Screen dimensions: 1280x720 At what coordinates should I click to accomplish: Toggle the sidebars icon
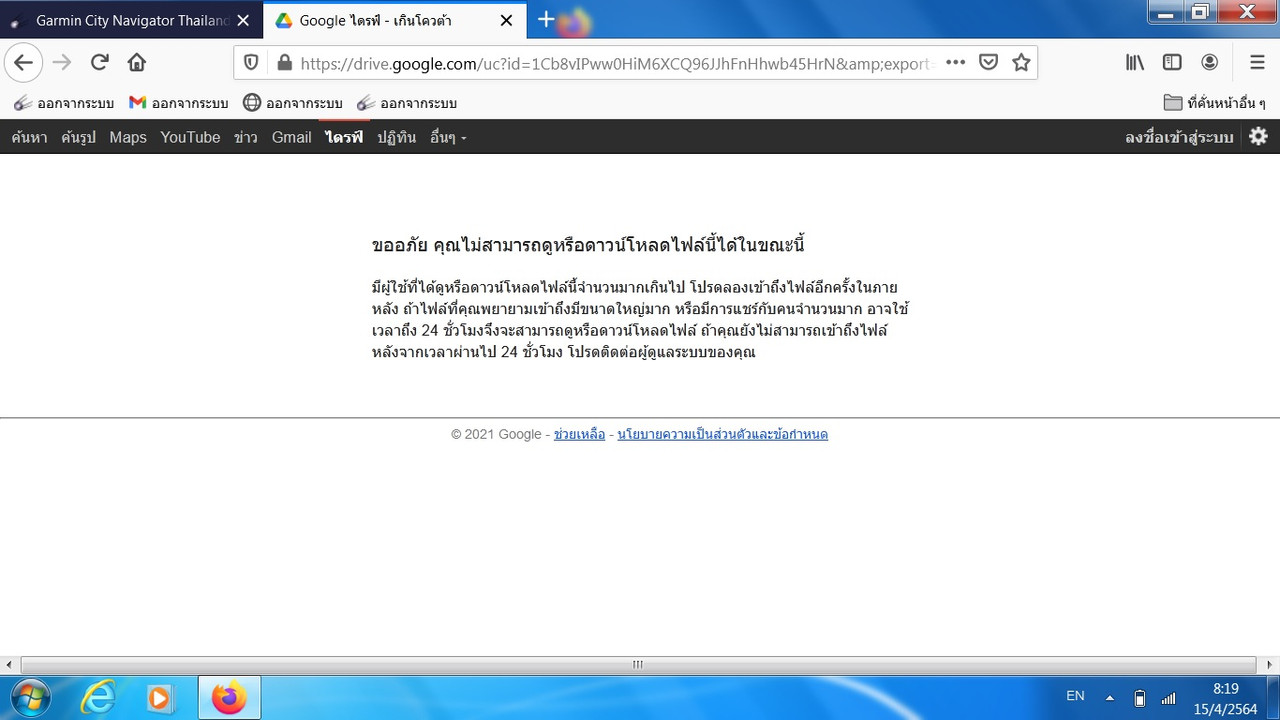pos(1172,62)
